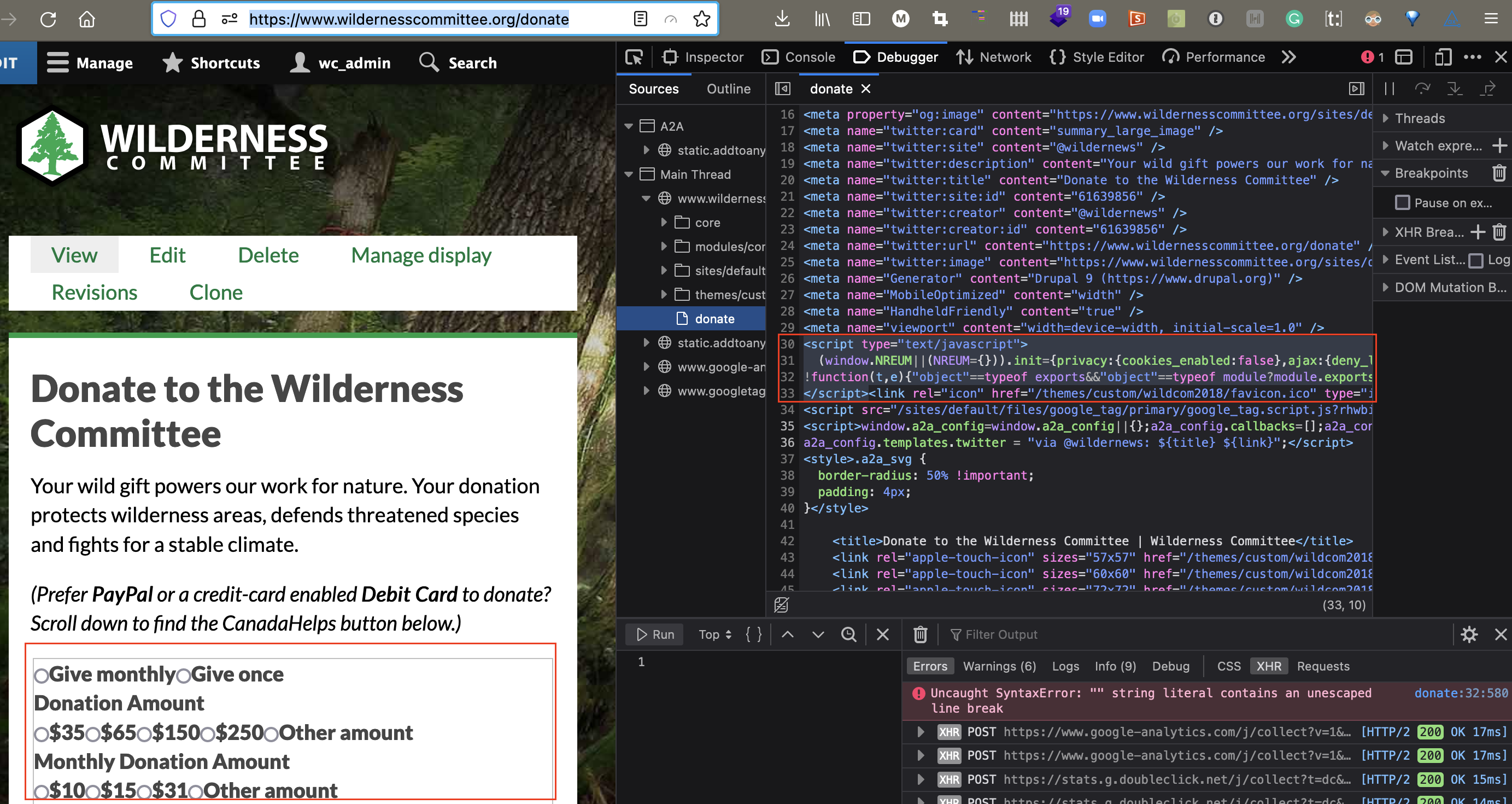Expand the core folder in Sources tree
The width and height of the screenshot is (1512, 804).
click(664, 223)
